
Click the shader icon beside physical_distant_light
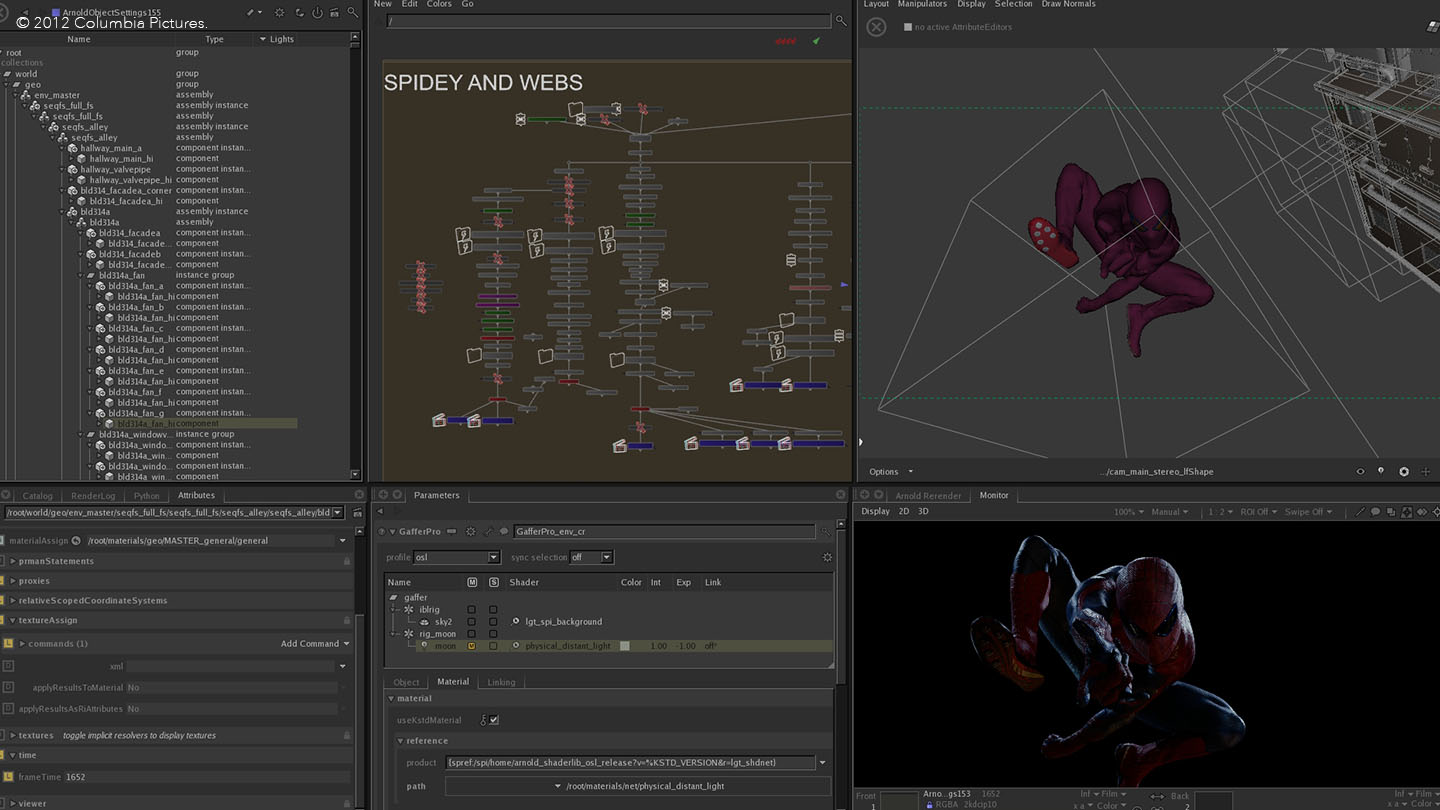coord(516,646)
